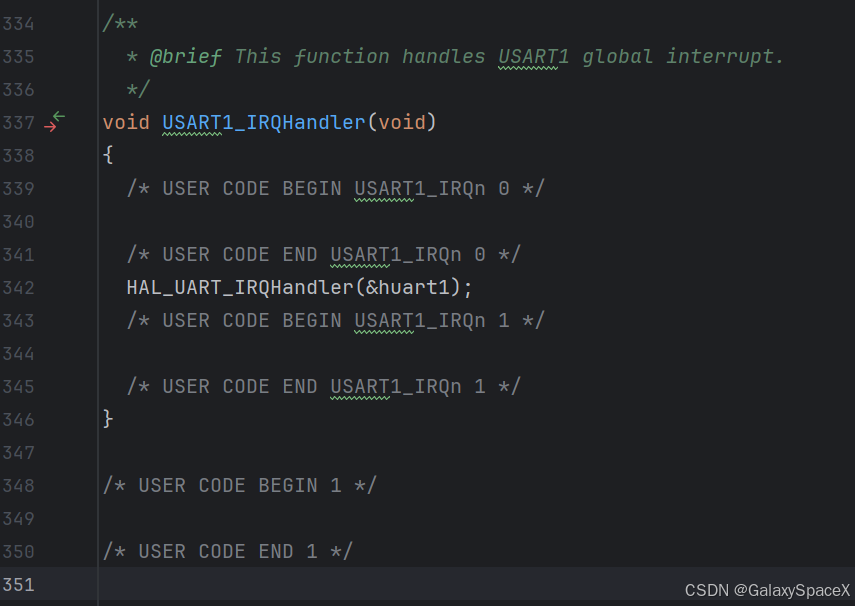Click the USART1_IRQHandler function name
This screenshot has height=606, width=855.
point(264,122)
